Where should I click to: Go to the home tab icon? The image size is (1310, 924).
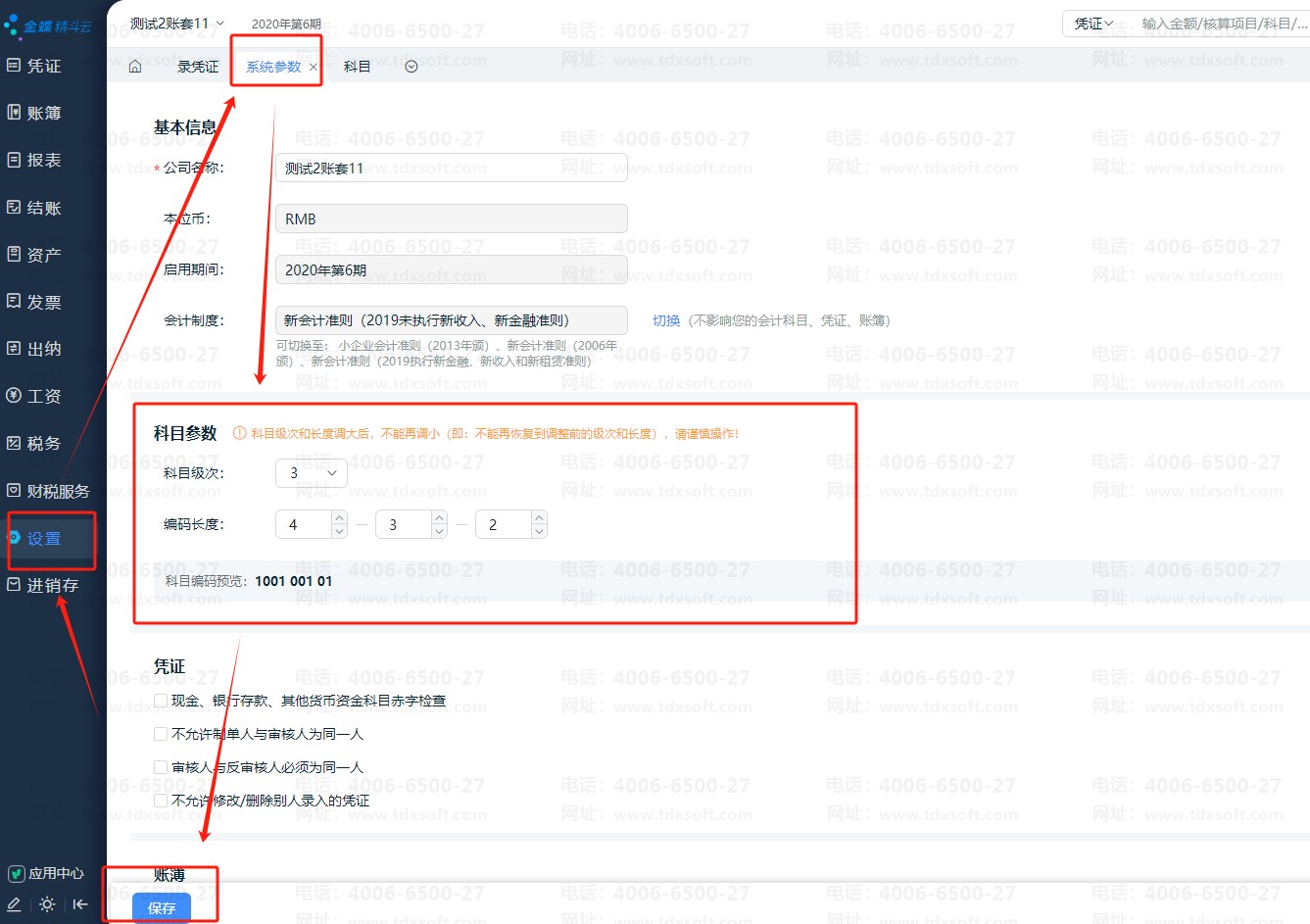click(x=135, y=67)
